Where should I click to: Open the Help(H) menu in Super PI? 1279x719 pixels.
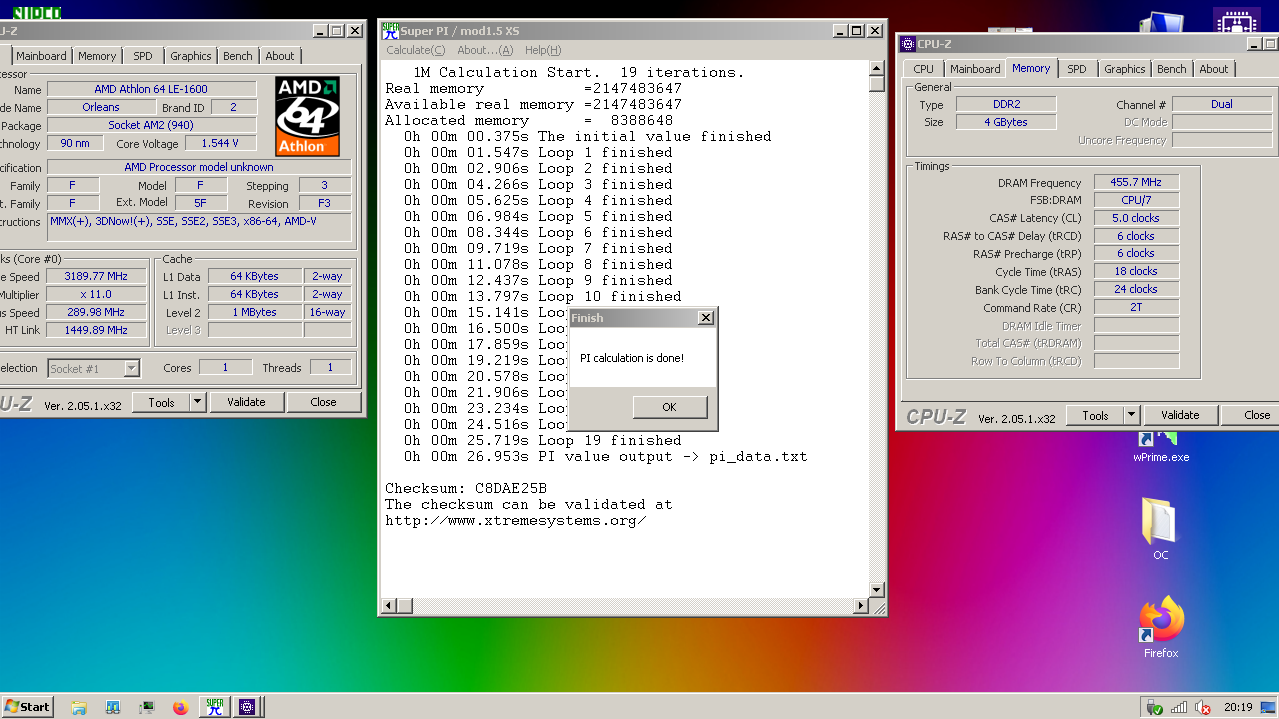(x=543, y=50)
